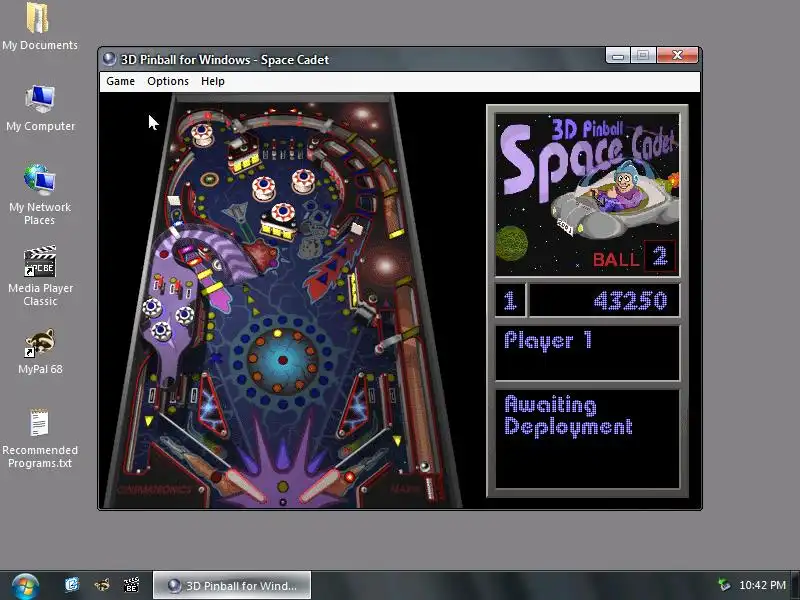Viewport: 800px width, 600px height.
Task: Open the Options menu
Action: click(x=168, y=81)
